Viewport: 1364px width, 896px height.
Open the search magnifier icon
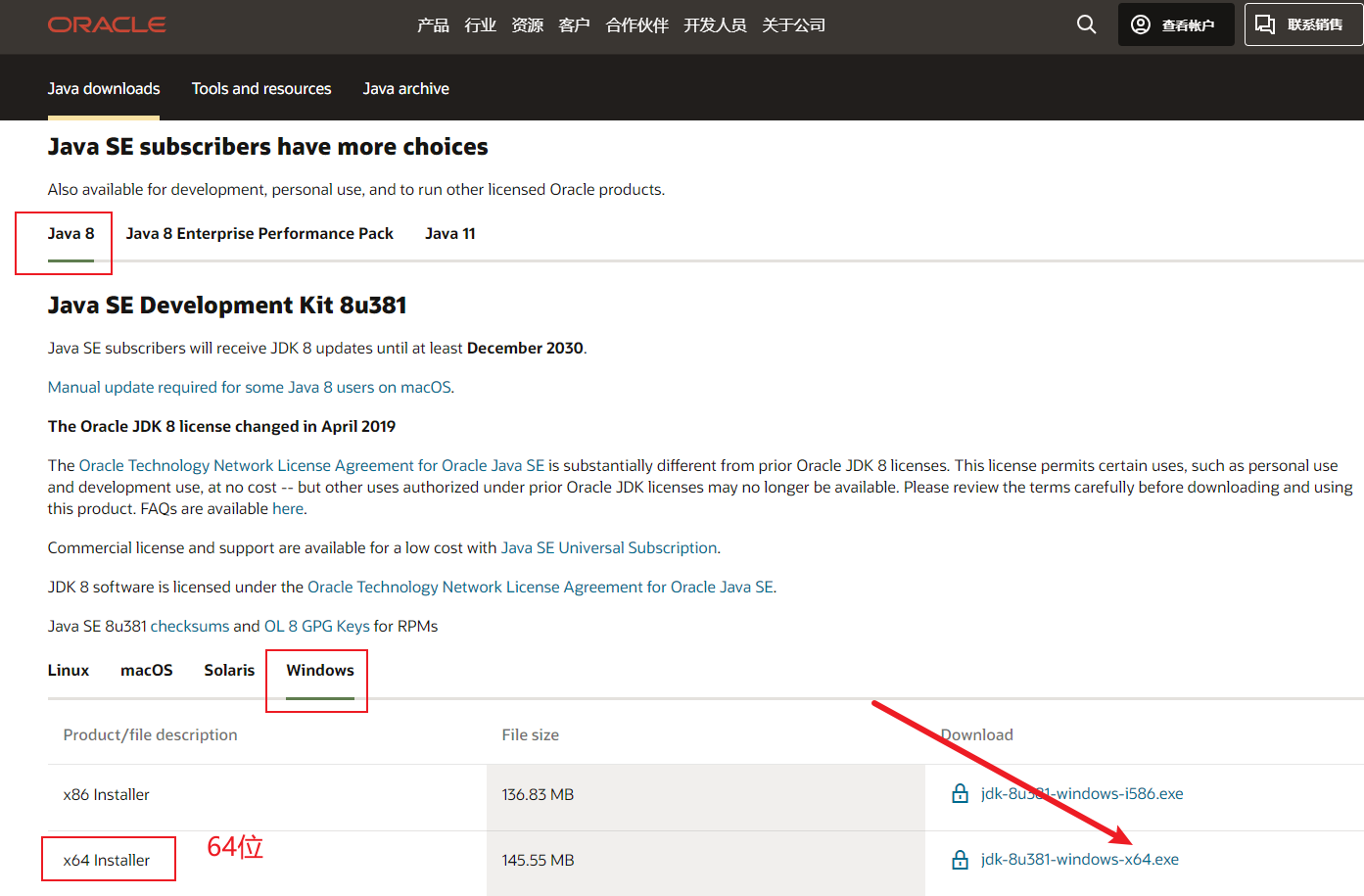click(x=1086, y=24)
